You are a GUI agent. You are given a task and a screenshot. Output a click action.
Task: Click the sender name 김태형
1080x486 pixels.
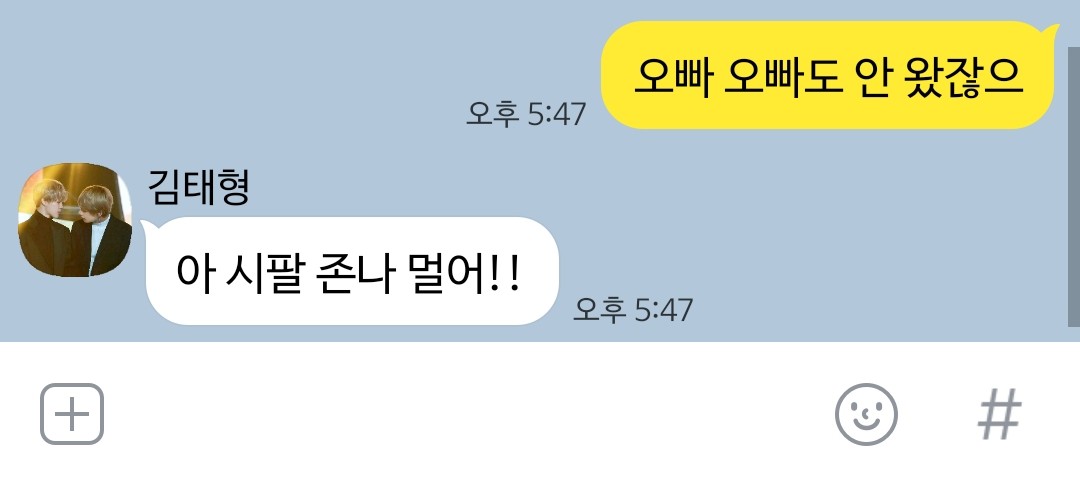tap(198, 187)
